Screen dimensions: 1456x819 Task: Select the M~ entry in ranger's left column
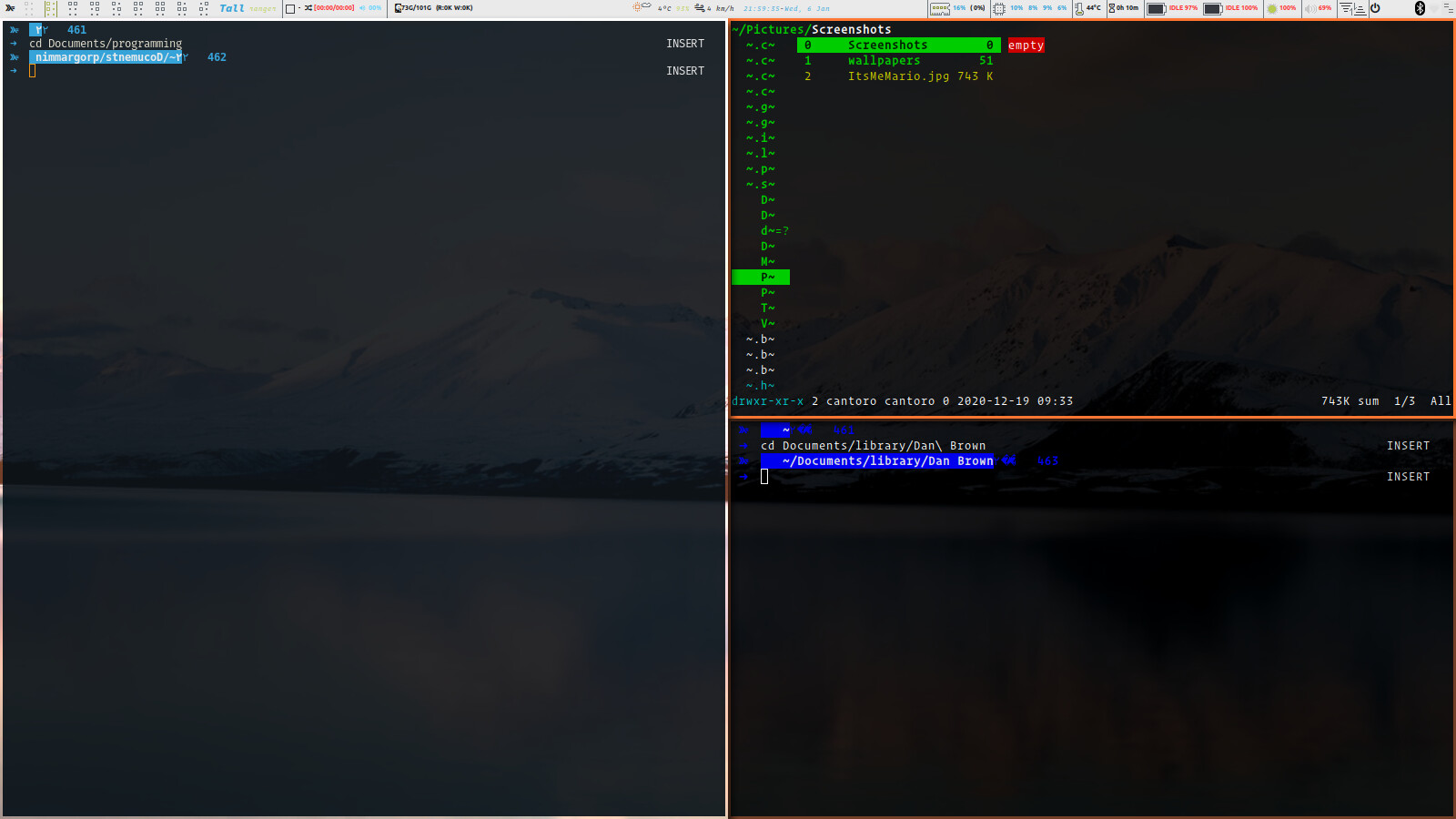point(768,261)
